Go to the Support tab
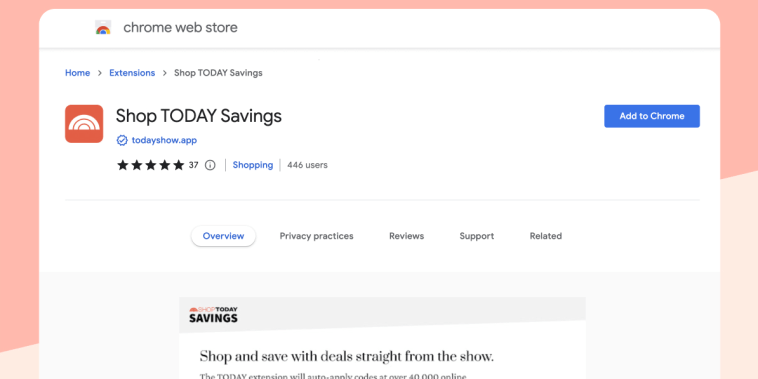Screen dimensions: 758x379 pyautogui.click(x=477, y=236)
